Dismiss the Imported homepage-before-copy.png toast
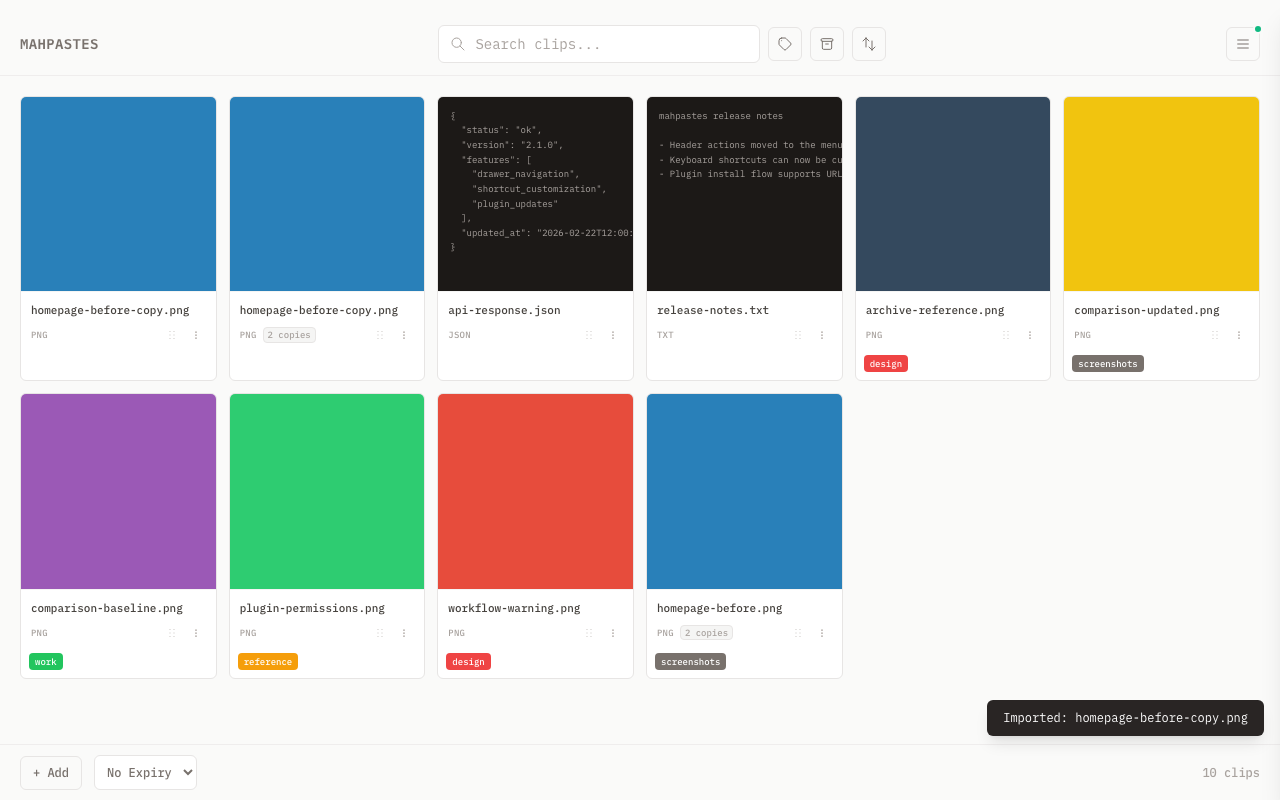This screenshot has height=800, width=1280. (1125, 718)
